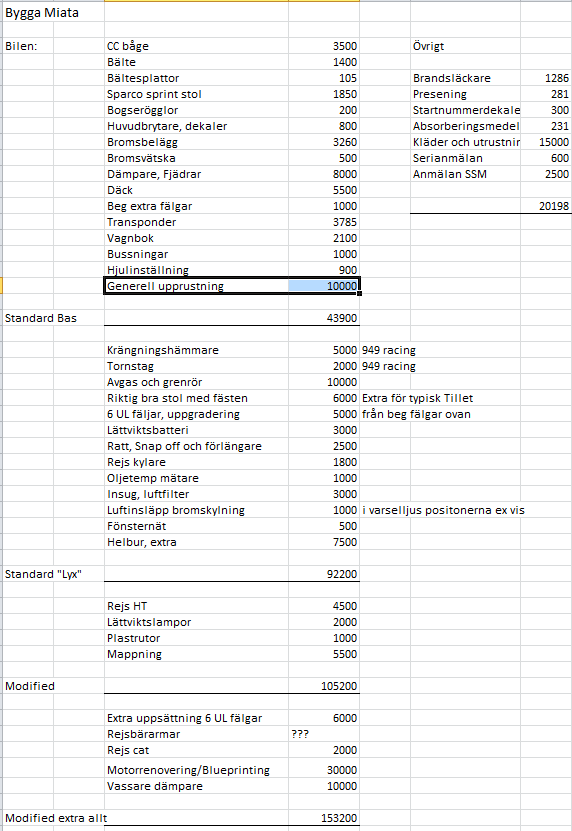Click the 'Krängningshämmare' cell
The height and width of the screenshot is (831, 572).
coord(196,350)
